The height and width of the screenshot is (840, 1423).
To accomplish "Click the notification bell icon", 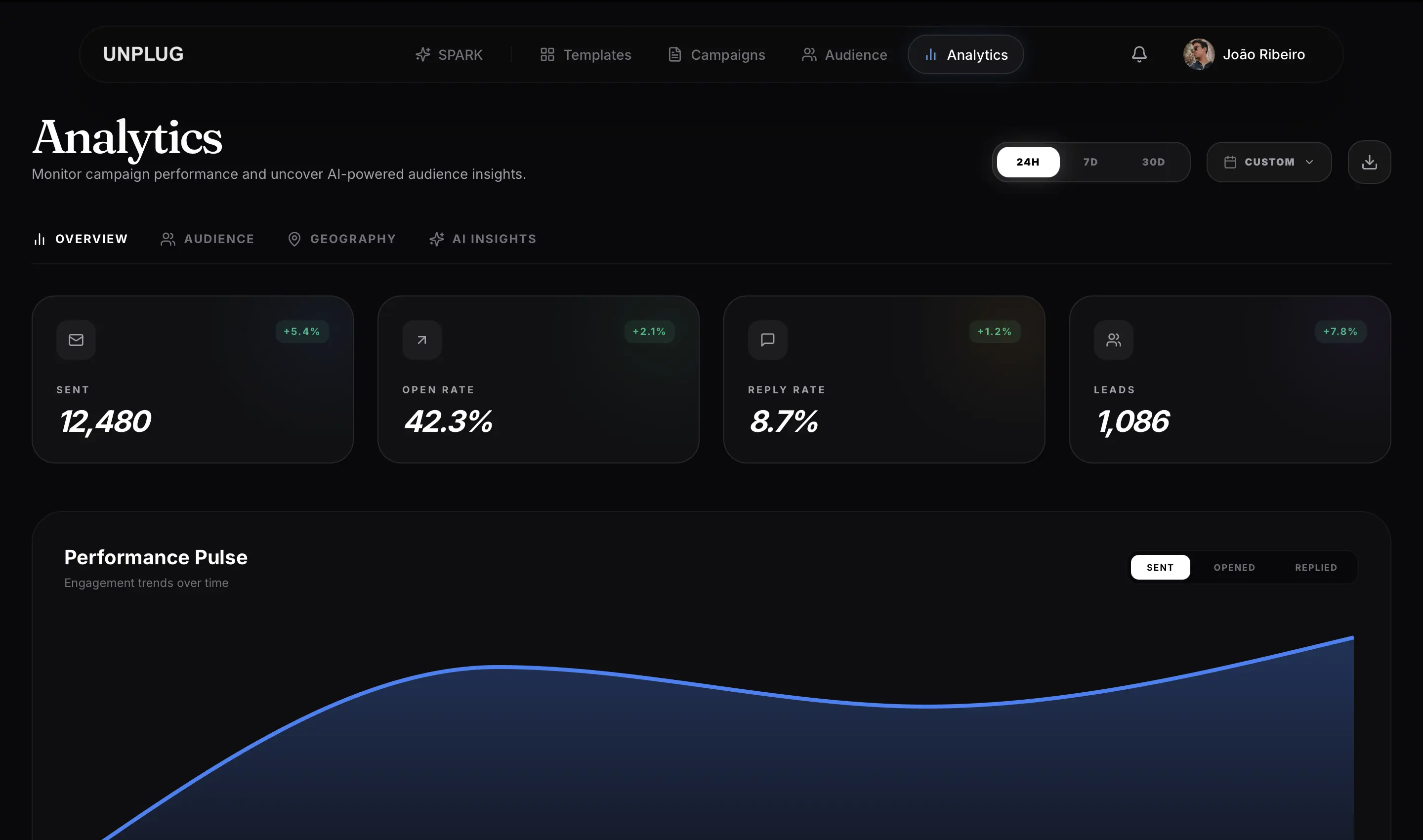I will 1139,54.
